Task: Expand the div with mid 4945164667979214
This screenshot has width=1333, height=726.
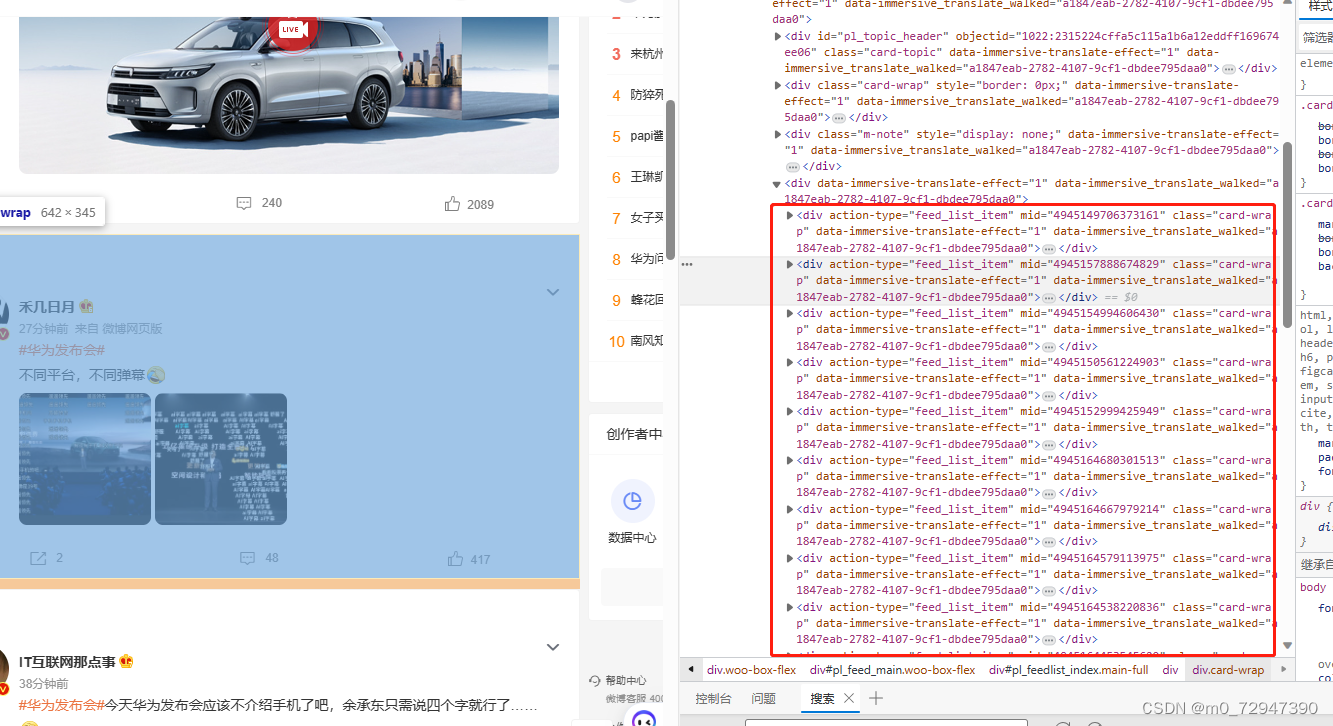Action: tap(790, 509)
